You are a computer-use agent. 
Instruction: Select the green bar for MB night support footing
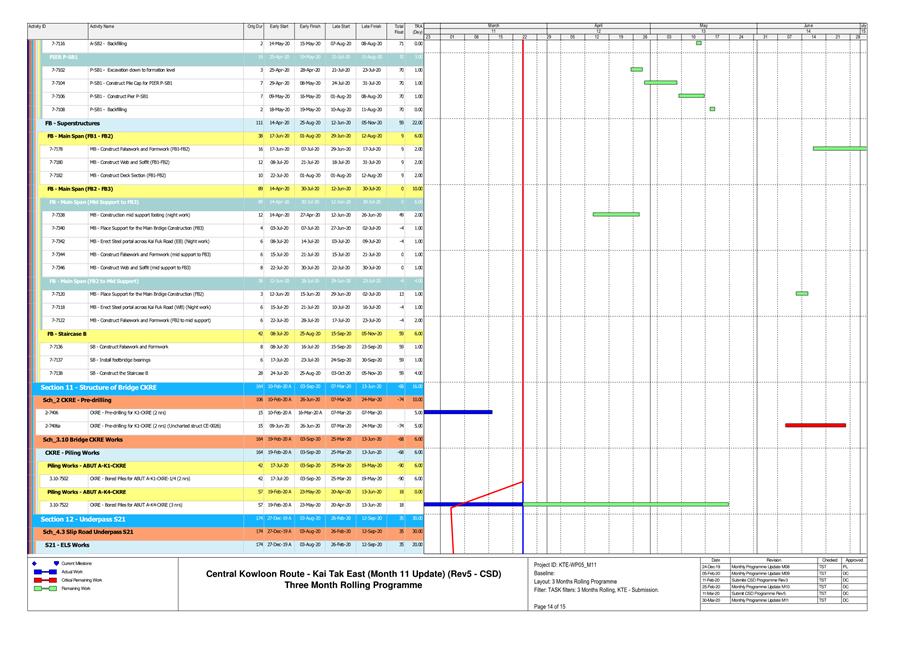pos(615,214)
